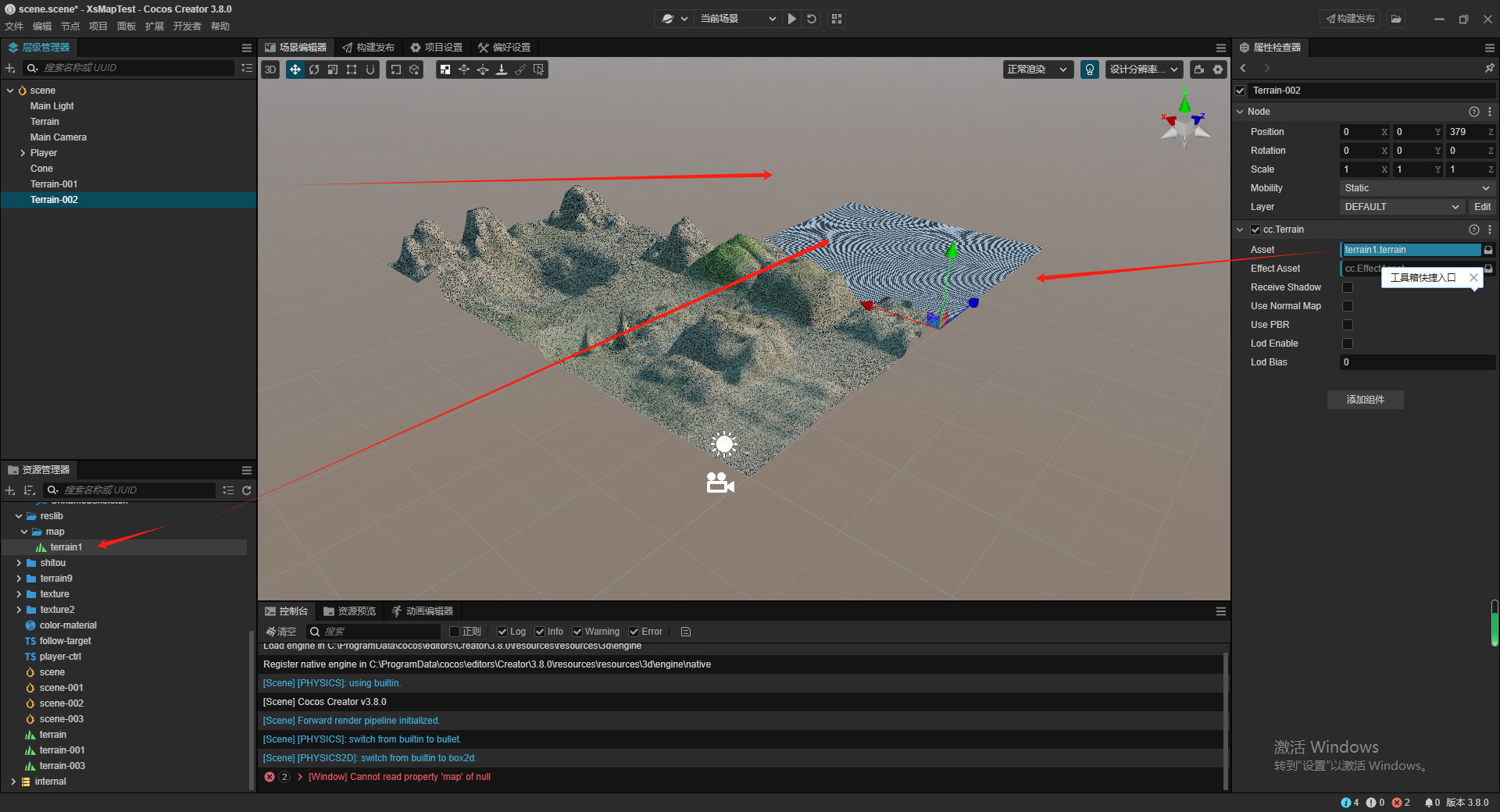This screenshot has height=812, width=1500.
Task: Open the Layer DEFAULT dropdown
Action: click(1402, 207)
